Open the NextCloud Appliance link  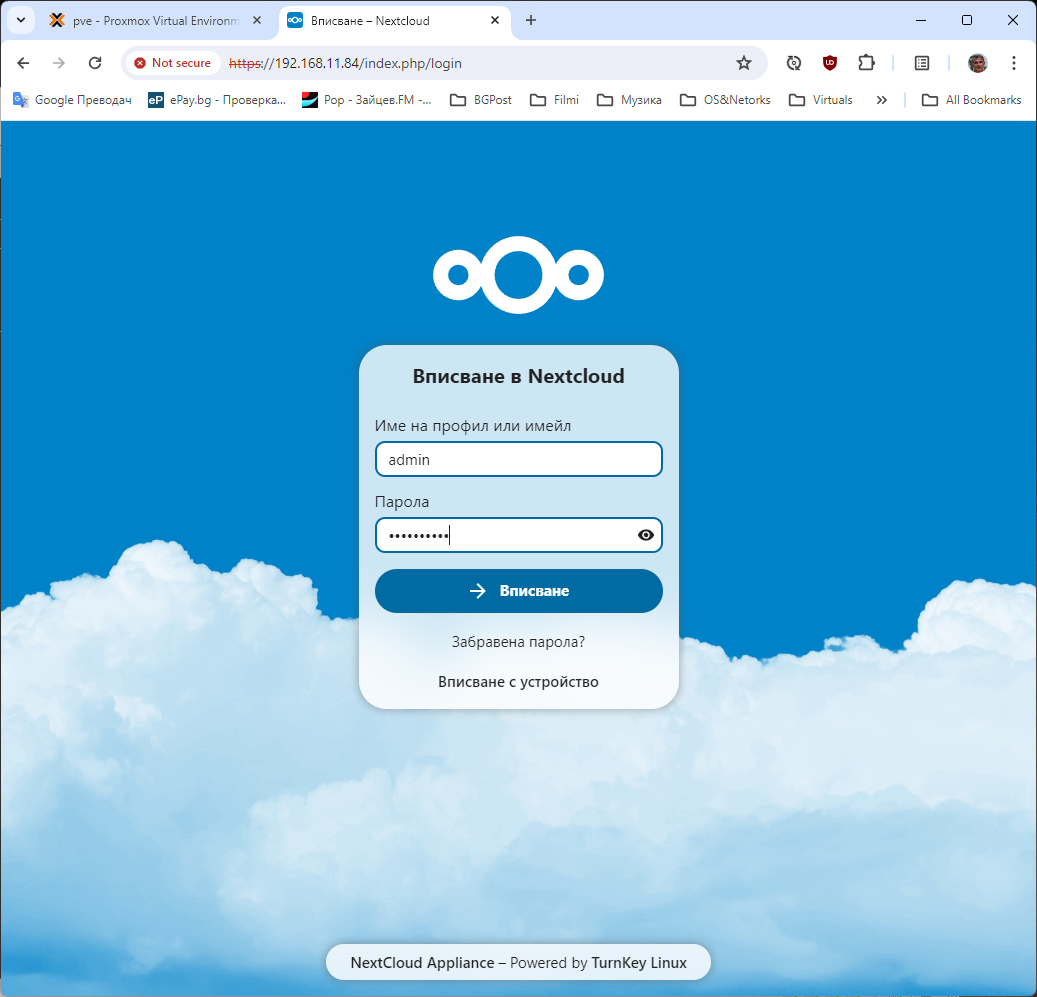click(422, 963)
